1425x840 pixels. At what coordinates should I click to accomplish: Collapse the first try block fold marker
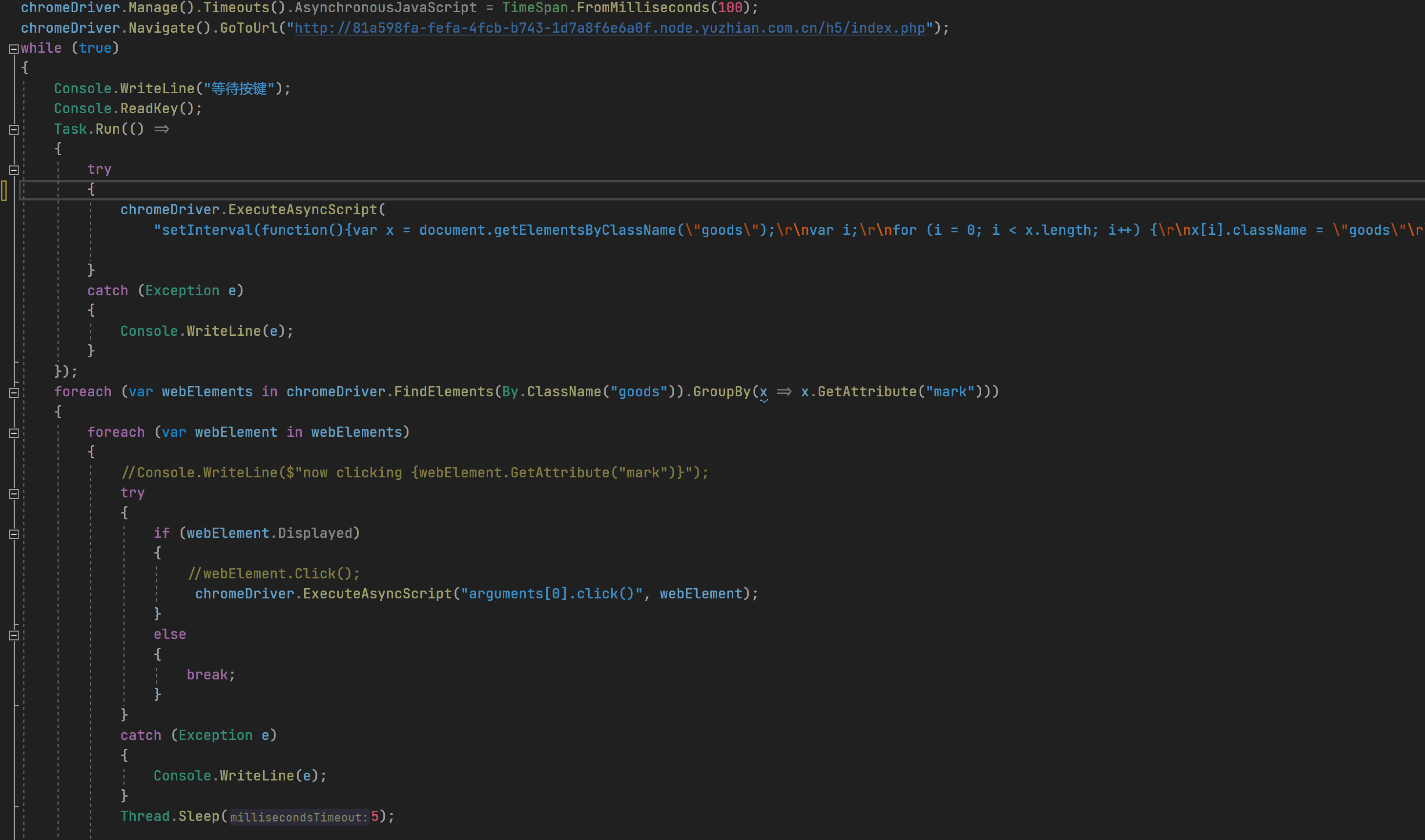[x=14, y=170]
